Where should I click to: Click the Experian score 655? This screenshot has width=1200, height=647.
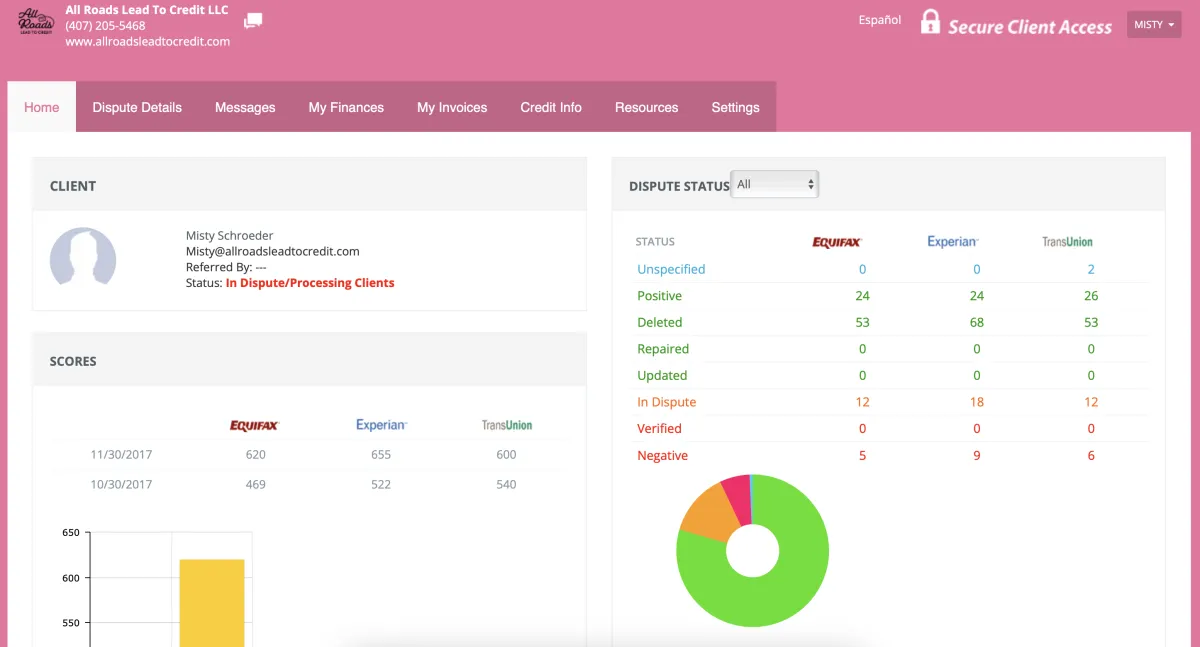[380, 454]
